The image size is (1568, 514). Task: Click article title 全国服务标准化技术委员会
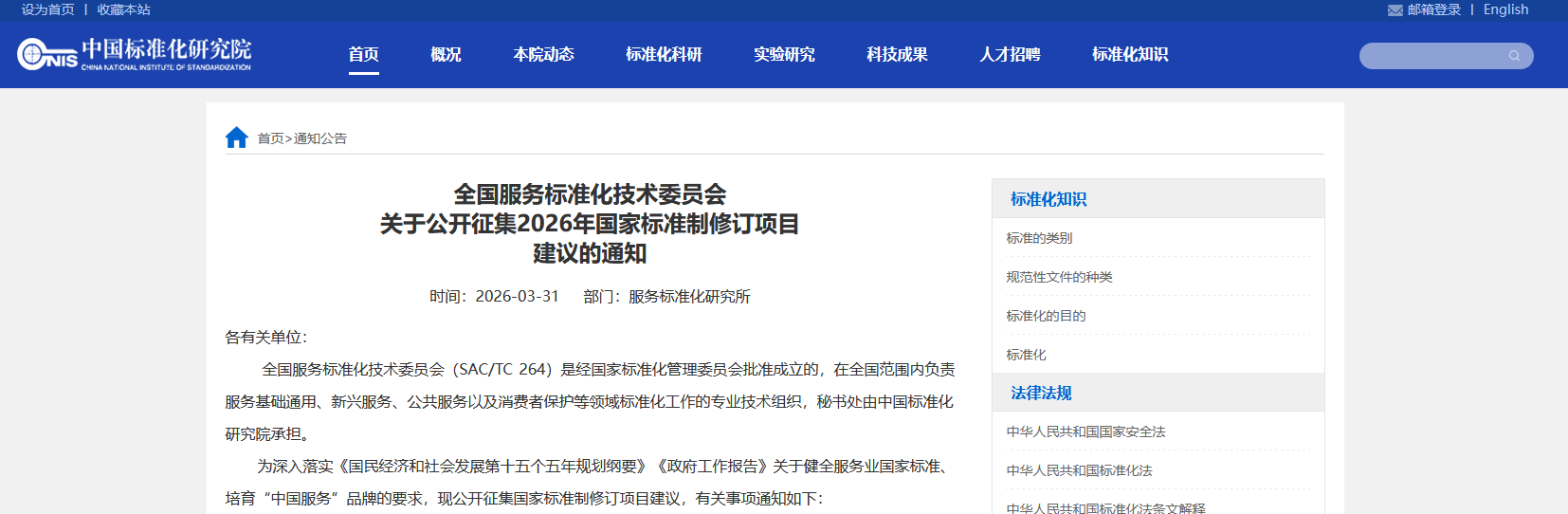point(590,194)
